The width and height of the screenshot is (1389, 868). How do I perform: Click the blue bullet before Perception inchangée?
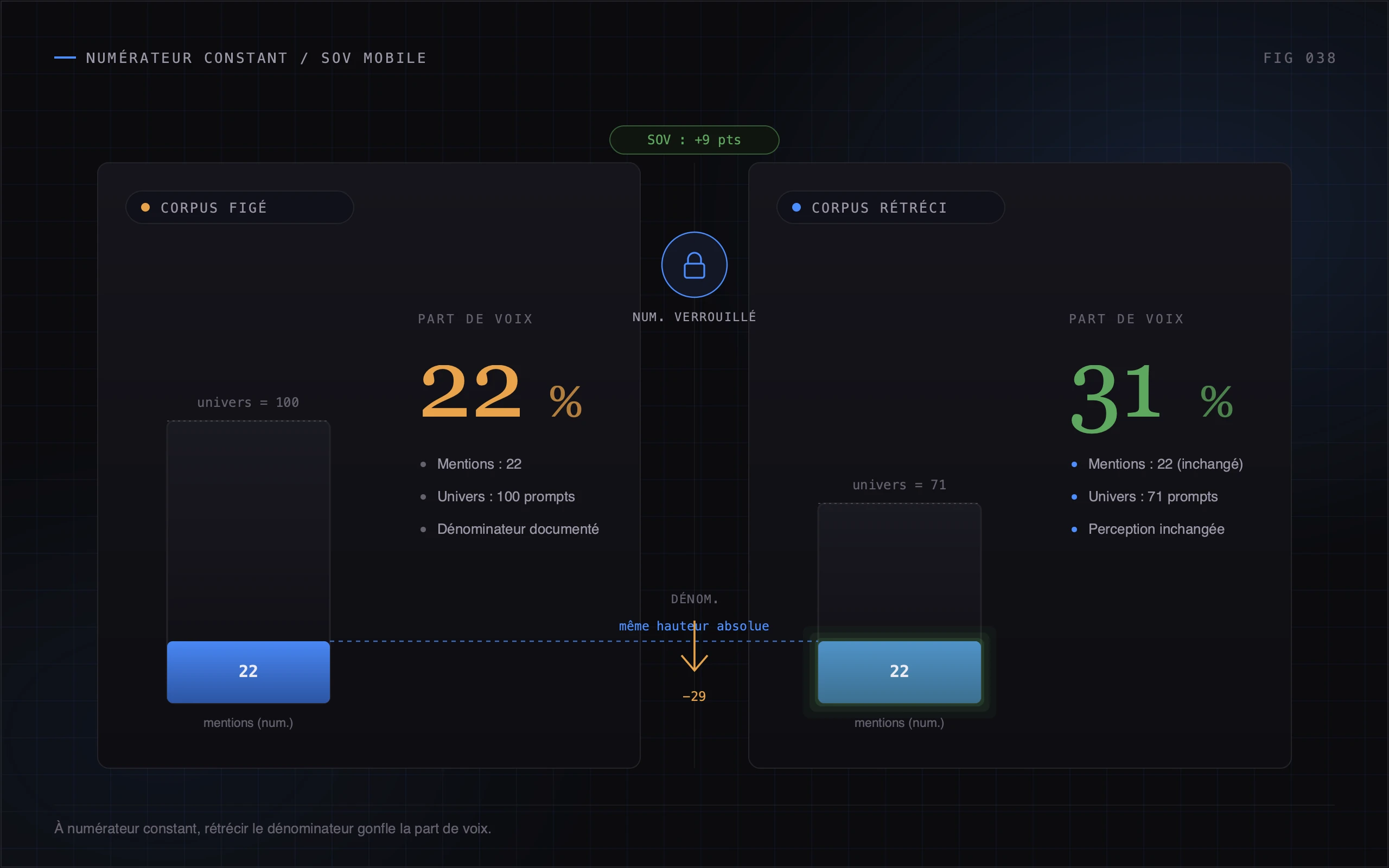pyautogui.click(x=1074, y=529)
